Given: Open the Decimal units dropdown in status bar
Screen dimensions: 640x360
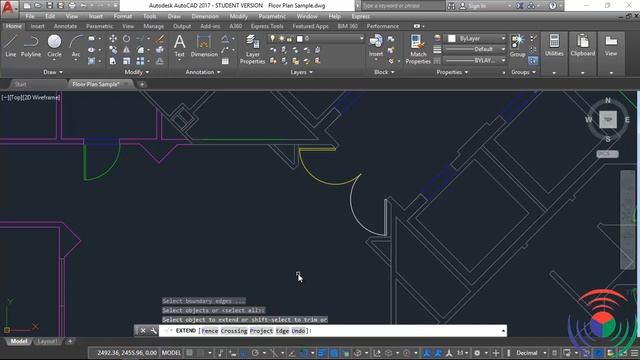Looking at the screenshot, I should [531, 353].
